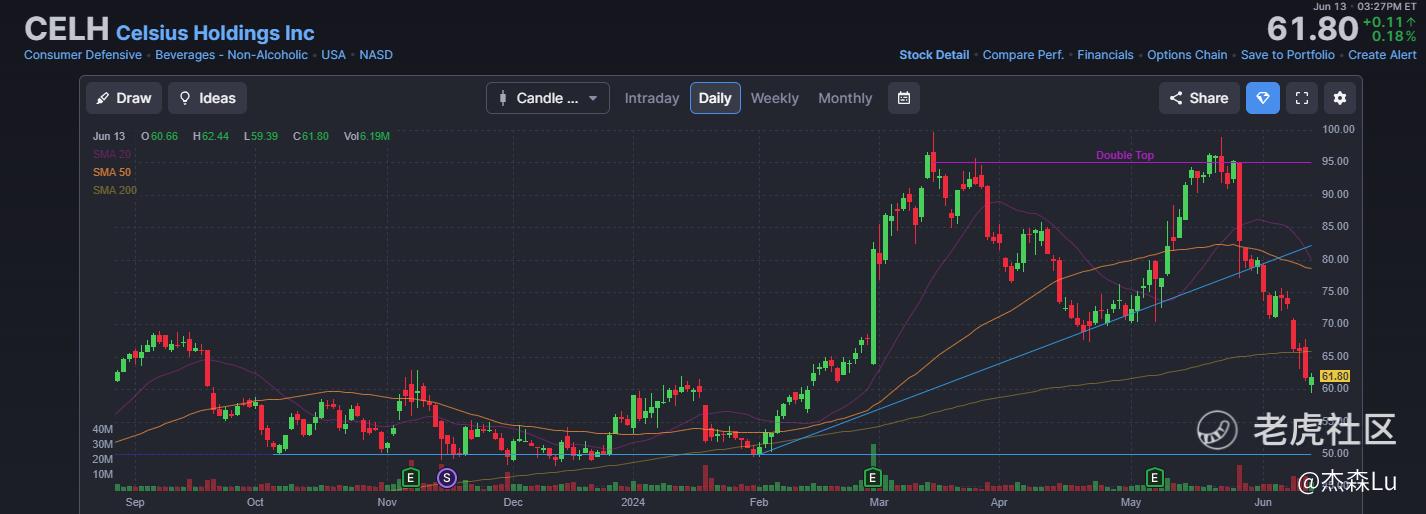
Task: Click the May earnings E marker
Action: 1155,477
